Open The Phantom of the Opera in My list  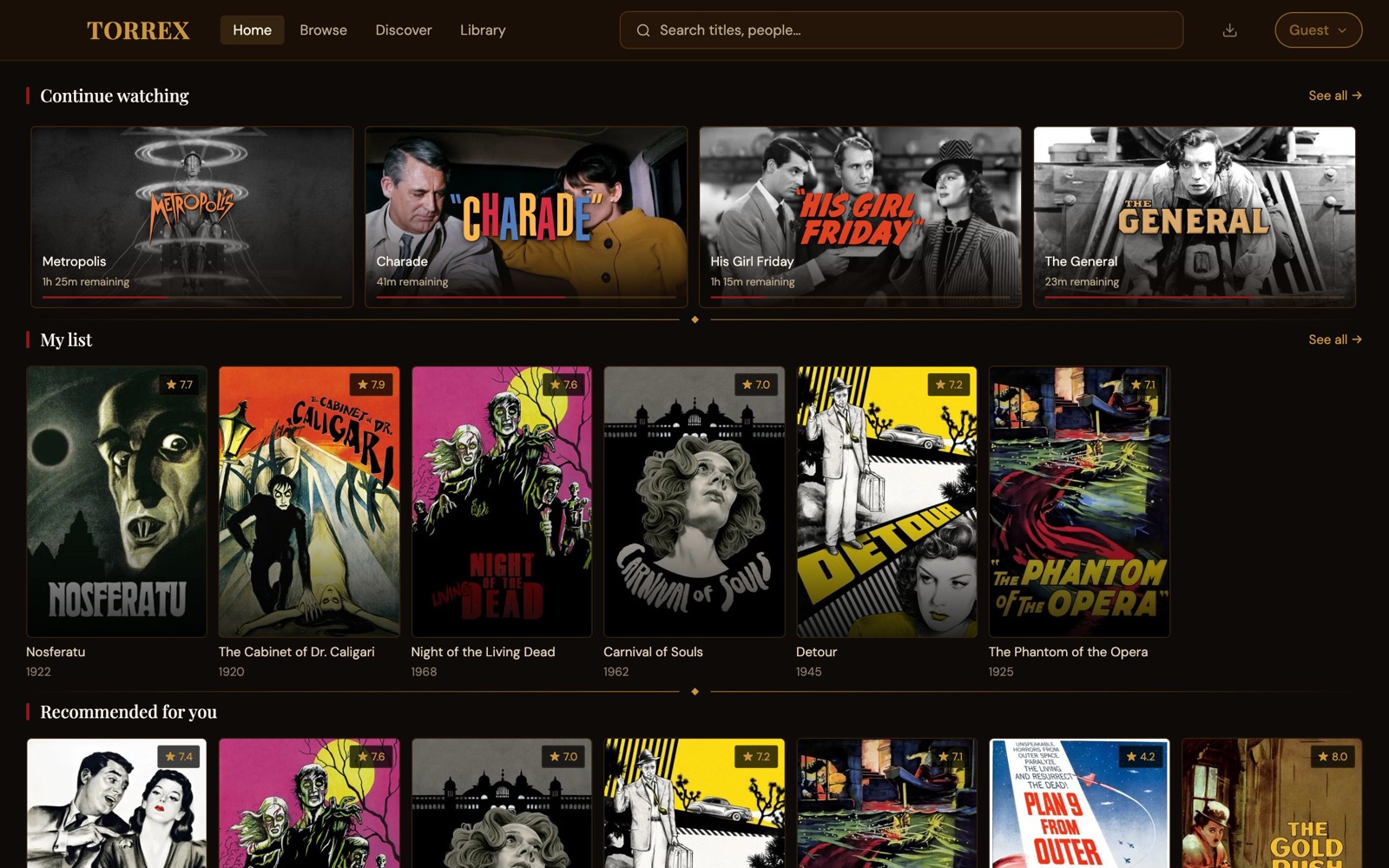(1079, 502)
